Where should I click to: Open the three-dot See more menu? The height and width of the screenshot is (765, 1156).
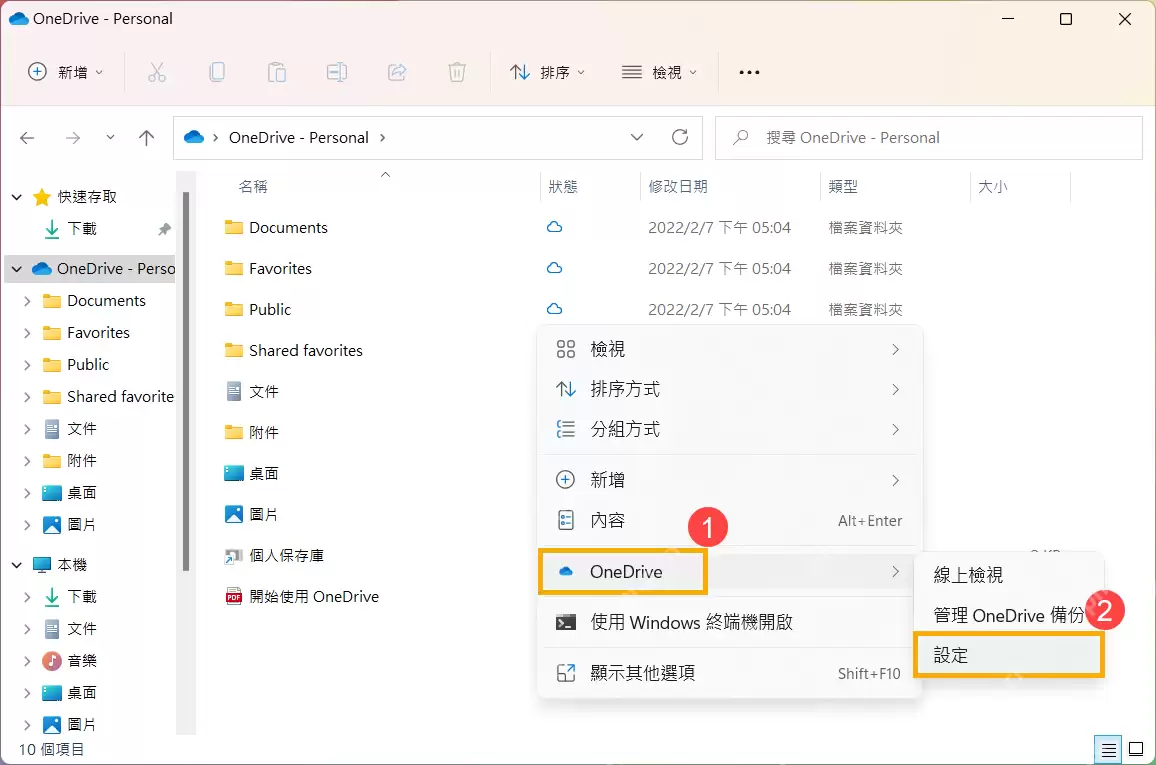pos(749,72)
